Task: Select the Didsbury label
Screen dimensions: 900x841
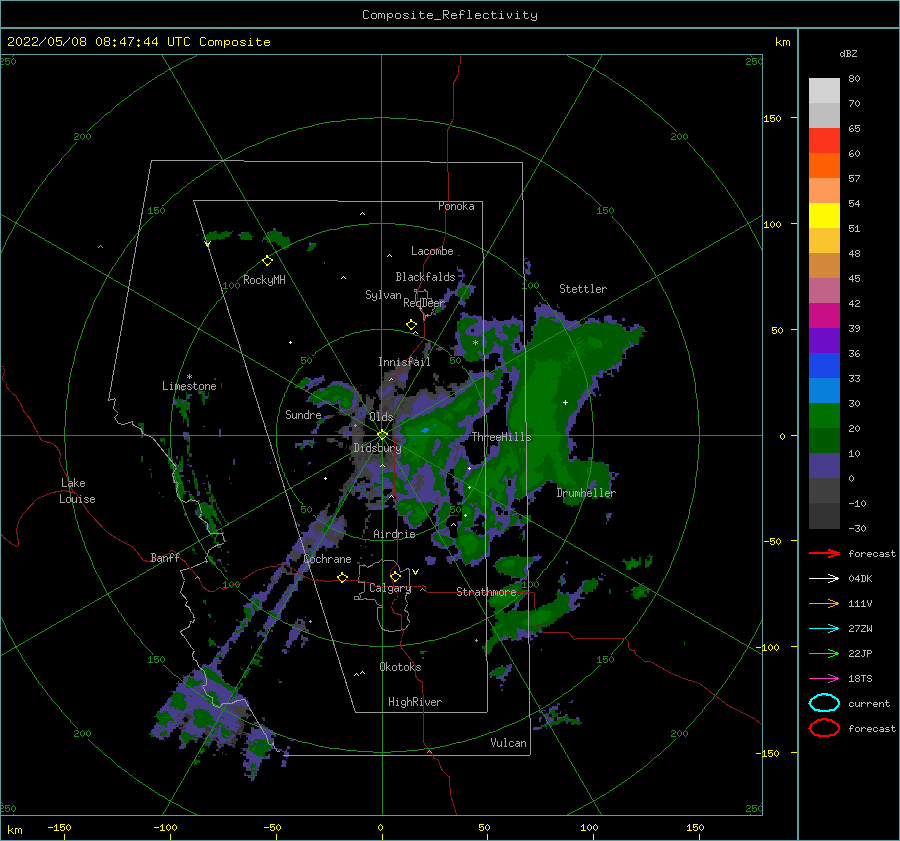Action: [377, 448]
